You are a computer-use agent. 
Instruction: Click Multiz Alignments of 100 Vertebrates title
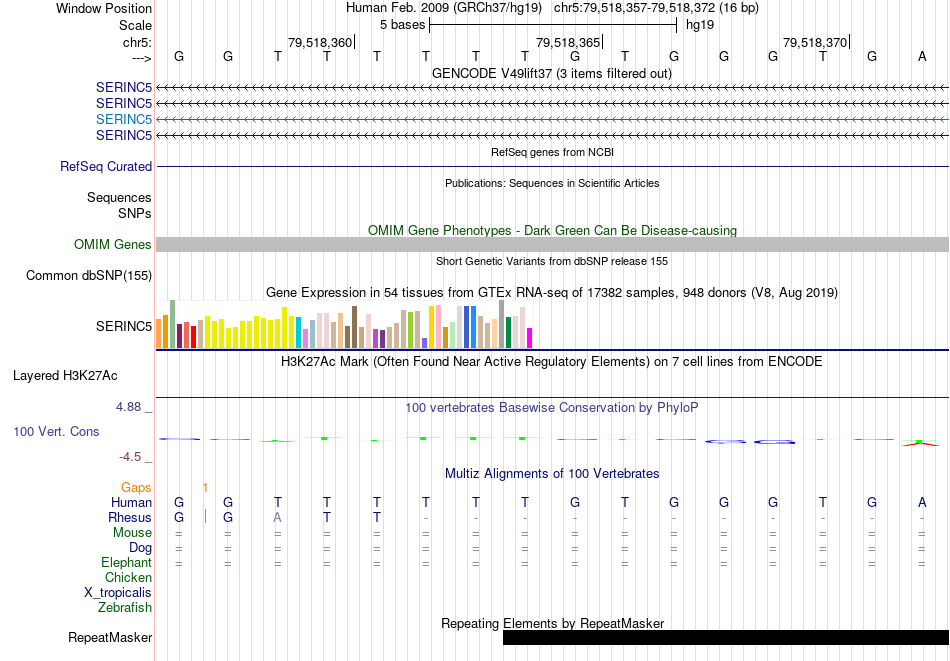[552, 474]
